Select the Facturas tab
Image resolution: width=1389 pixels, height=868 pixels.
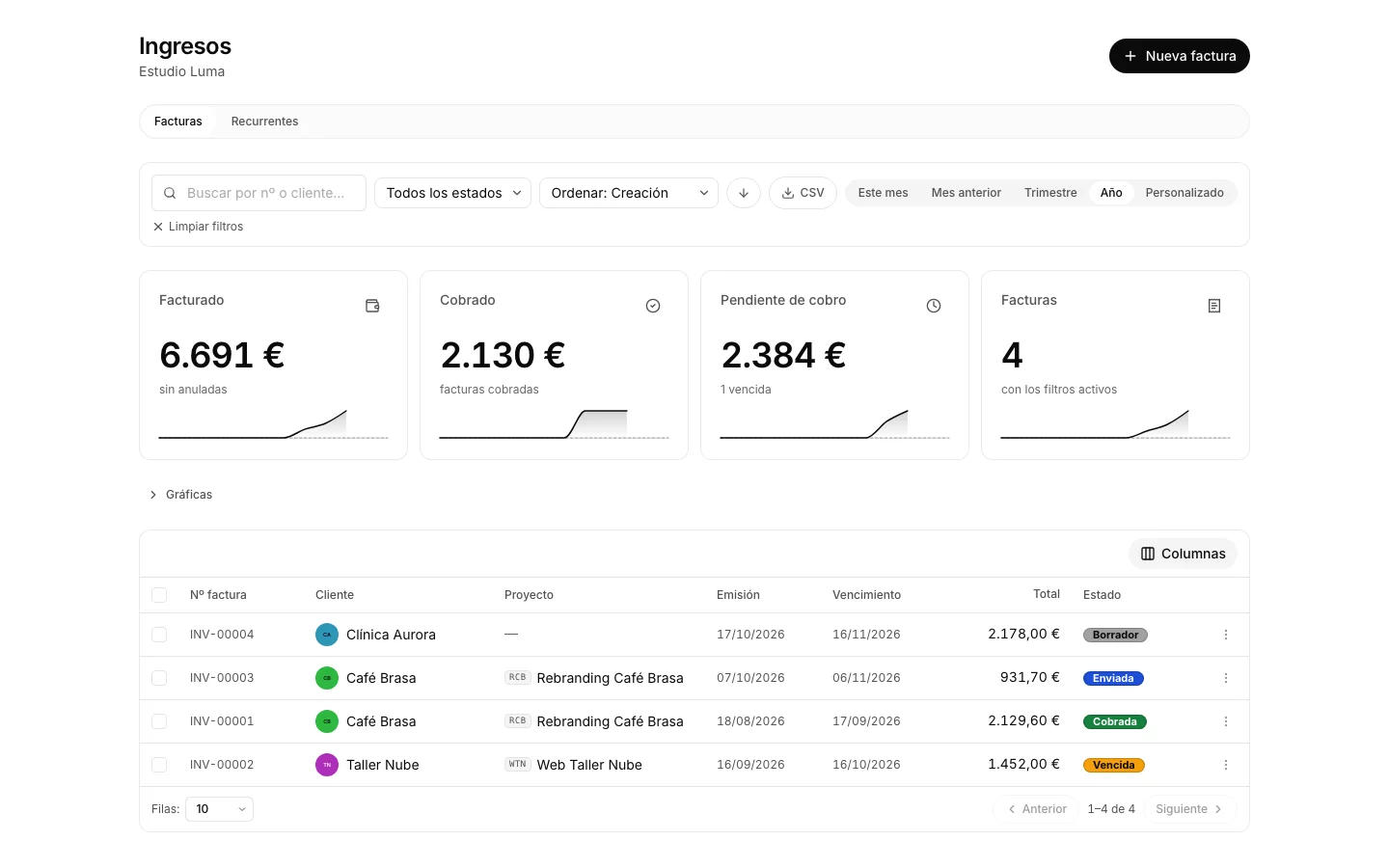tap(178, 122)
